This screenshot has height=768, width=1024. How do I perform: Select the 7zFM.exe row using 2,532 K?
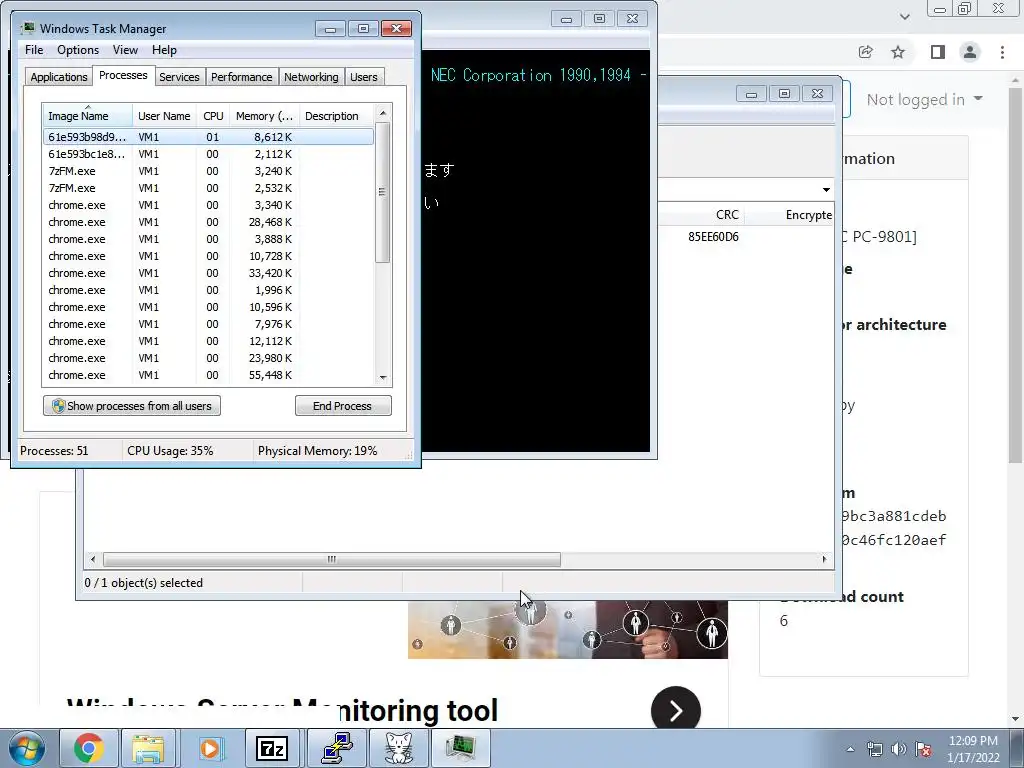tap(208, 188)
